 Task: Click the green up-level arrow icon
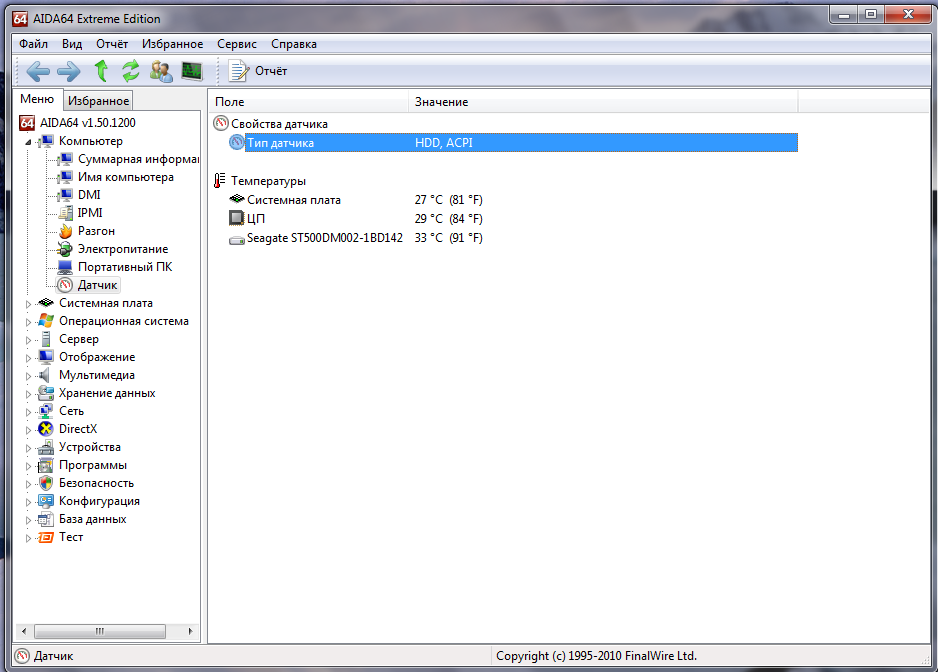coord(100,71)
